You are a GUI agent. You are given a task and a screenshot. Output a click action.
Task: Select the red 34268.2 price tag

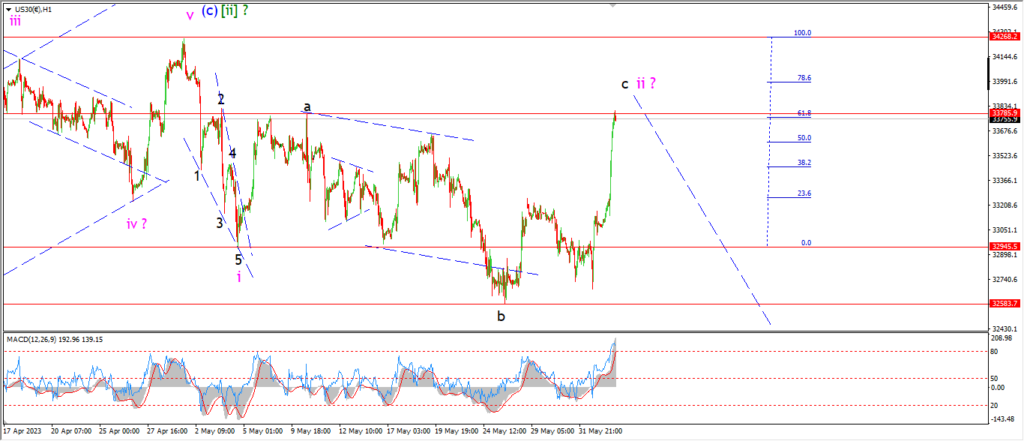pos(1004,36)
